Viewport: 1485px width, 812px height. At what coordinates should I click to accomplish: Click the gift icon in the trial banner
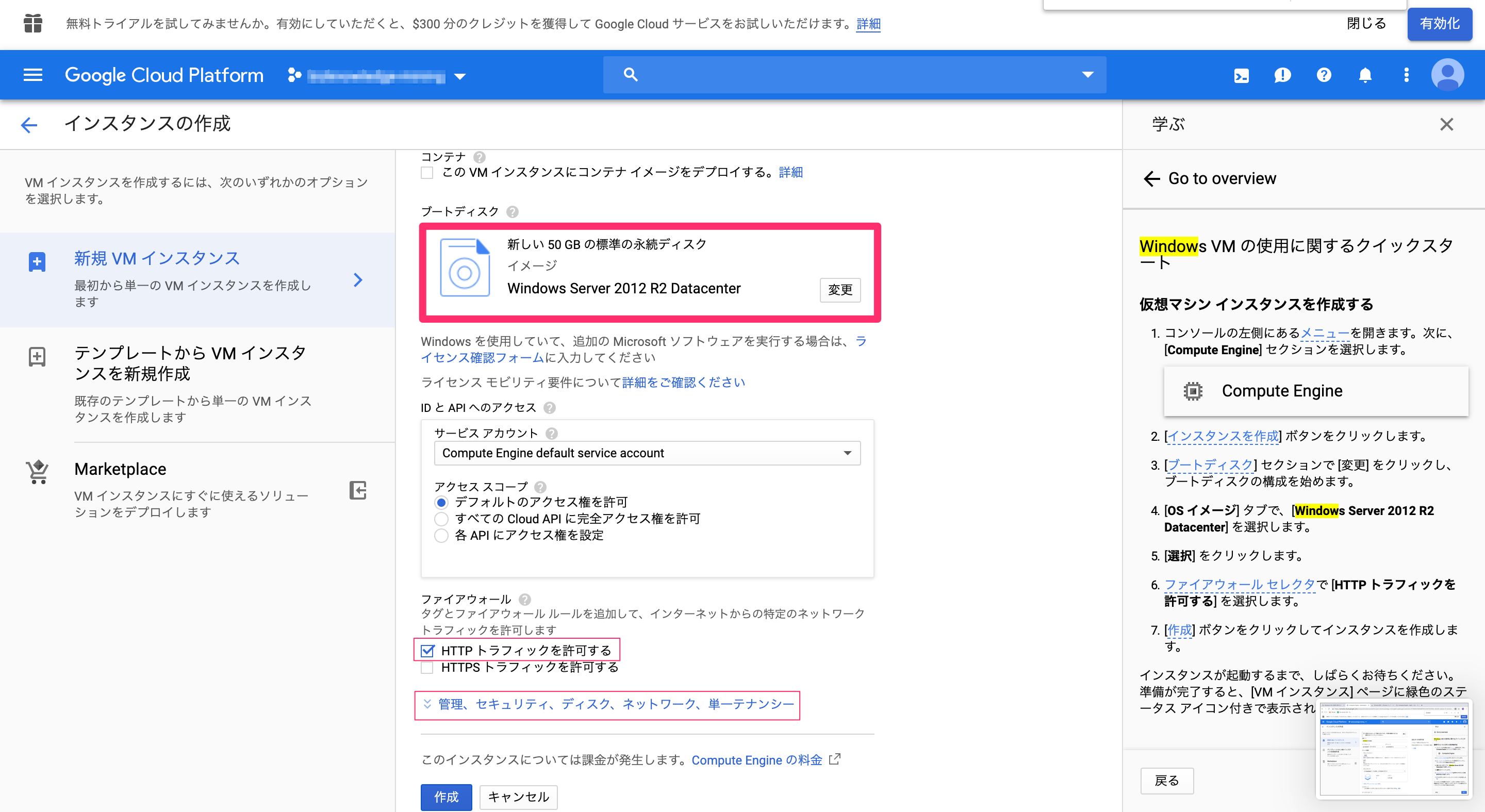pos(33,24)
